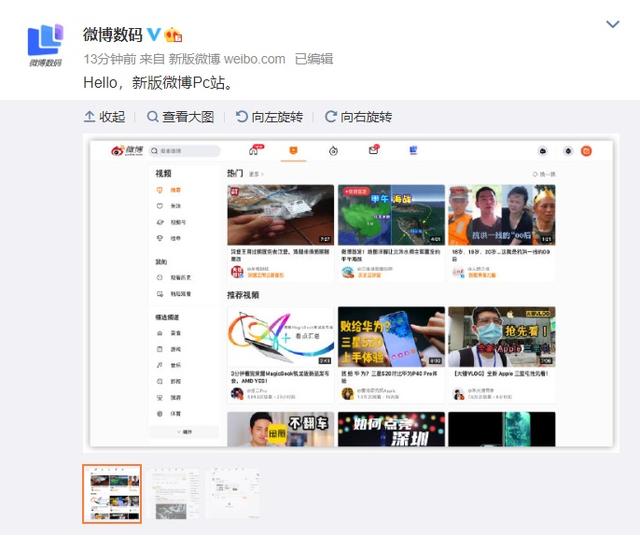The image size is (640, 536).
Task: Click the blue verified V badge
Action: click(x=154, y=35)
